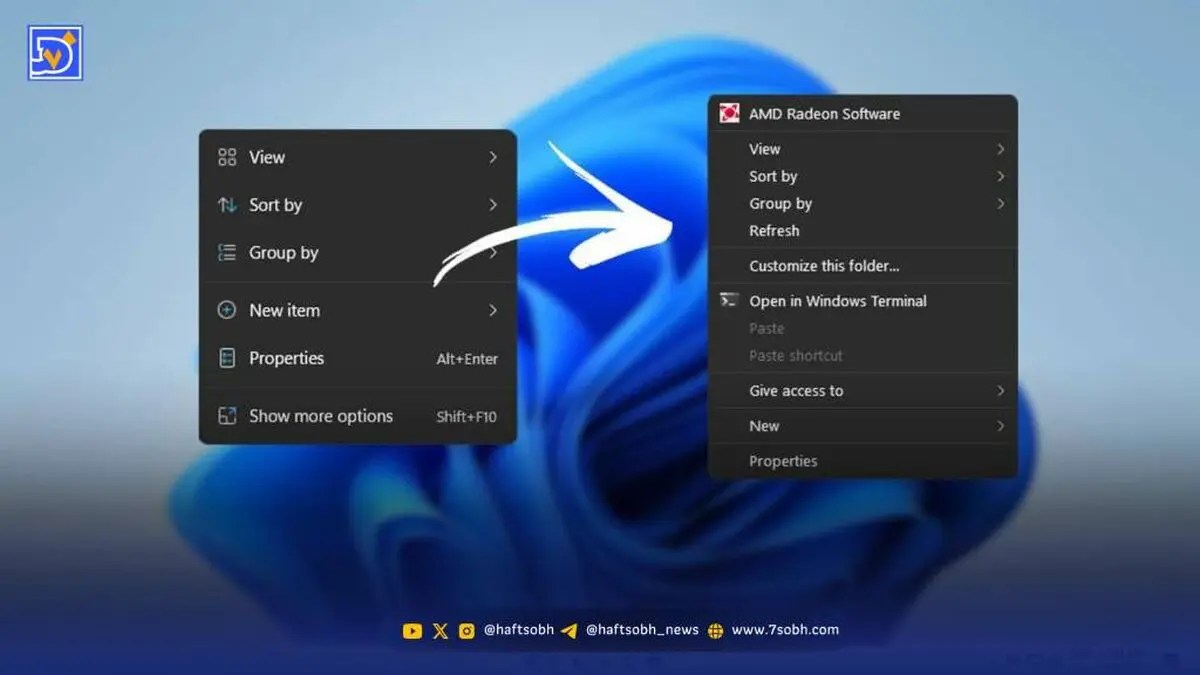This screenshot has width=1200, height=675.
Task: Choose Group by in the left context menu
Action: pyautogui.click(x=358, y=253)
